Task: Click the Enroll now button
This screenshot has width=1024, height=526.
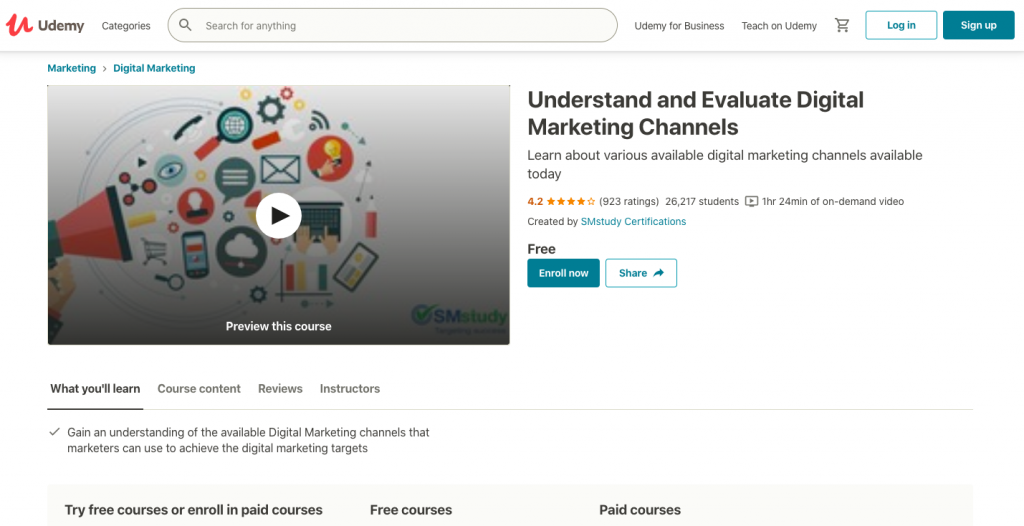Action: coord(564,273)
